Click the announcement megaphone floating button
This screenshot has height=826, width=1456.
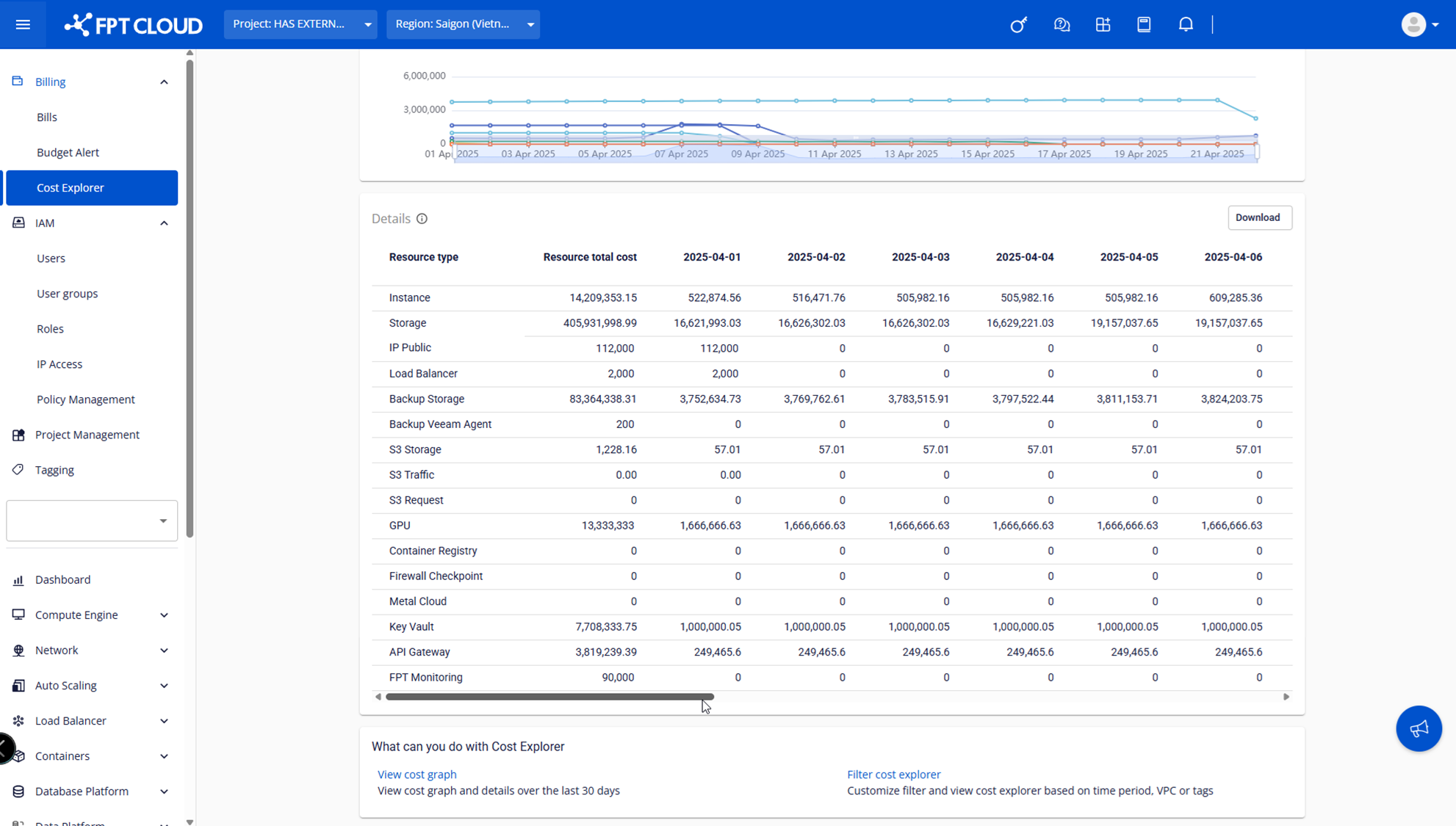1418,728
